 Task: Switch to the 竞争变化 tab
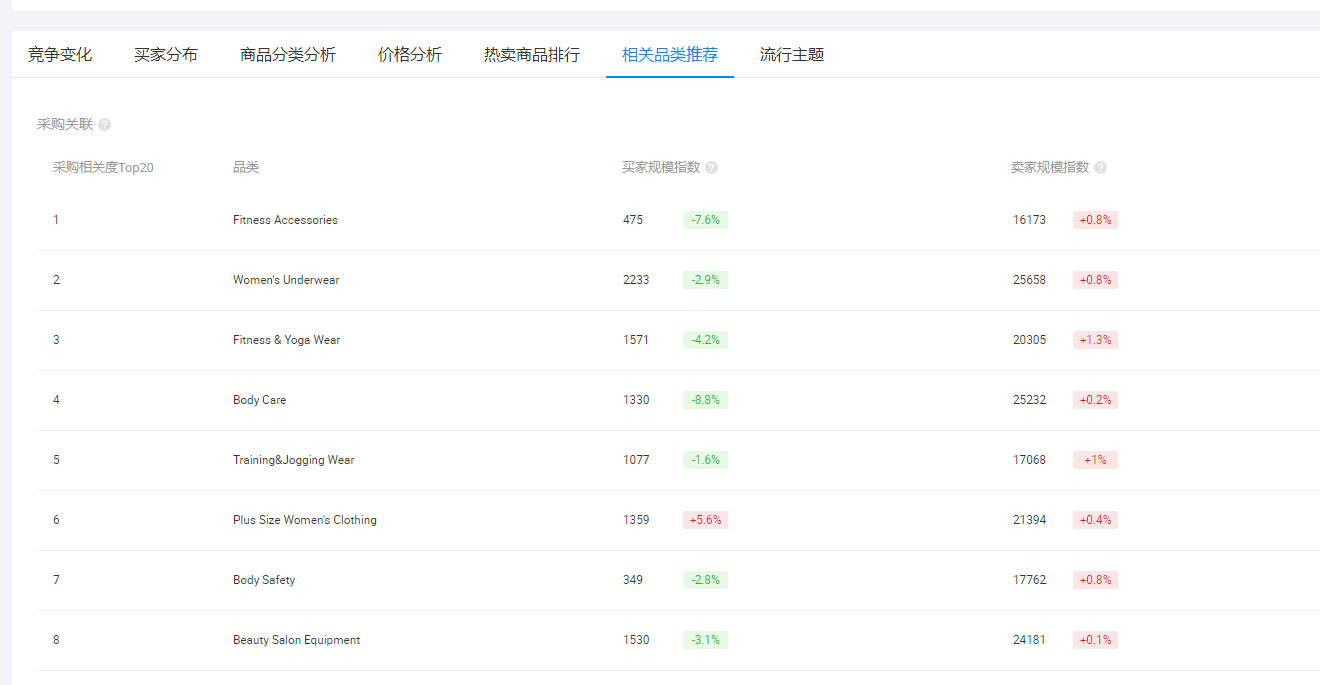61,55
